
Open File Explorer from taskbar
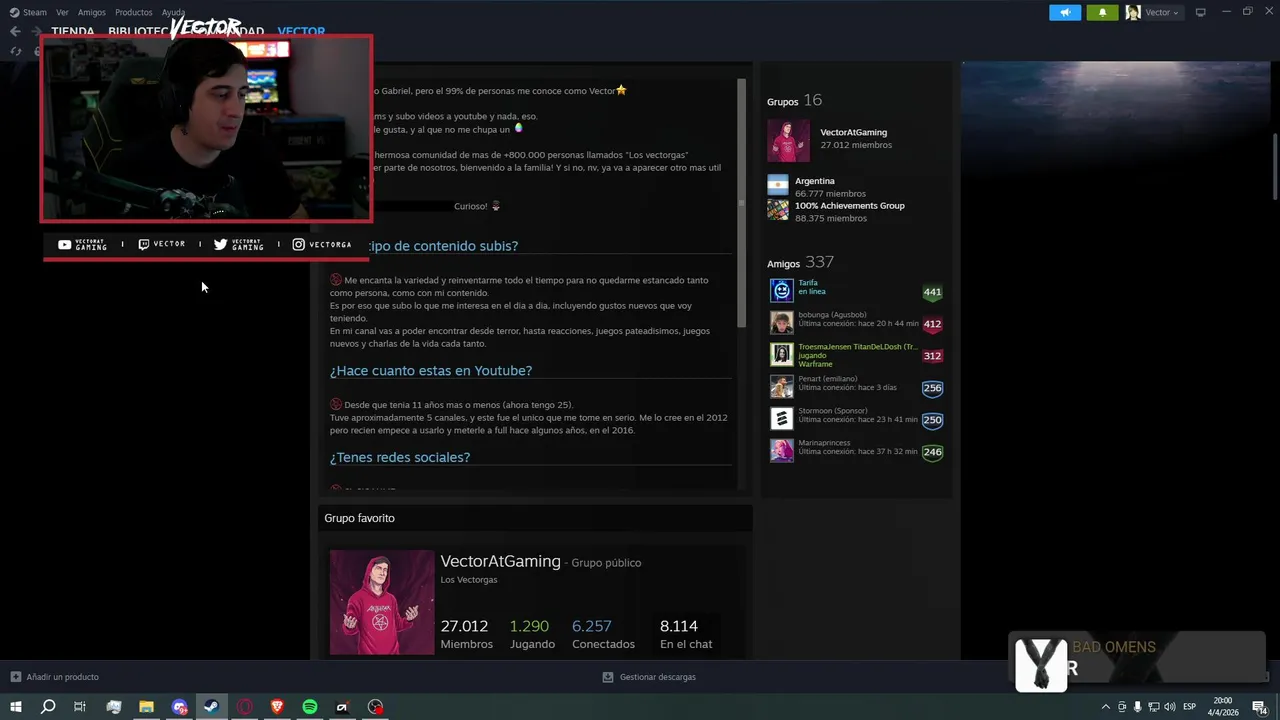(146, 707)
